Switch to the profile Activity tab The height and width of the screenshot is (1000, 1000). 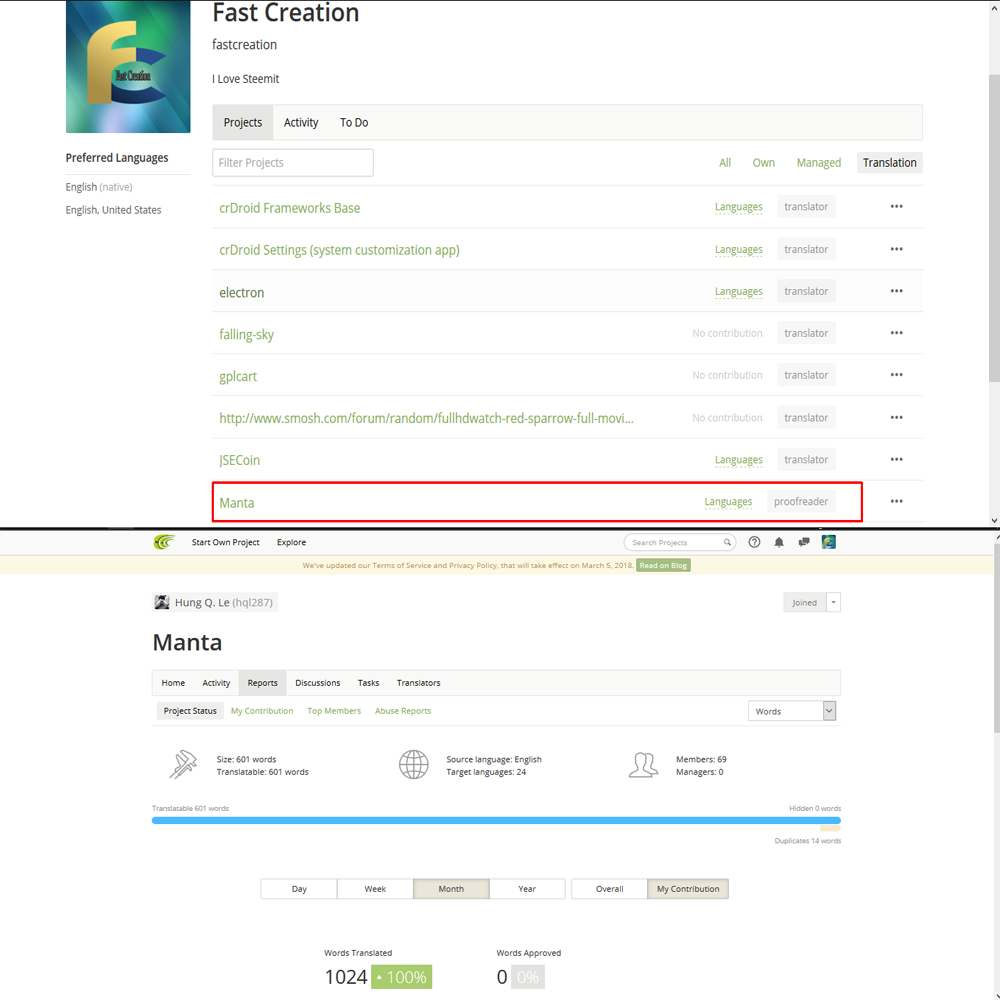[300, 122]
